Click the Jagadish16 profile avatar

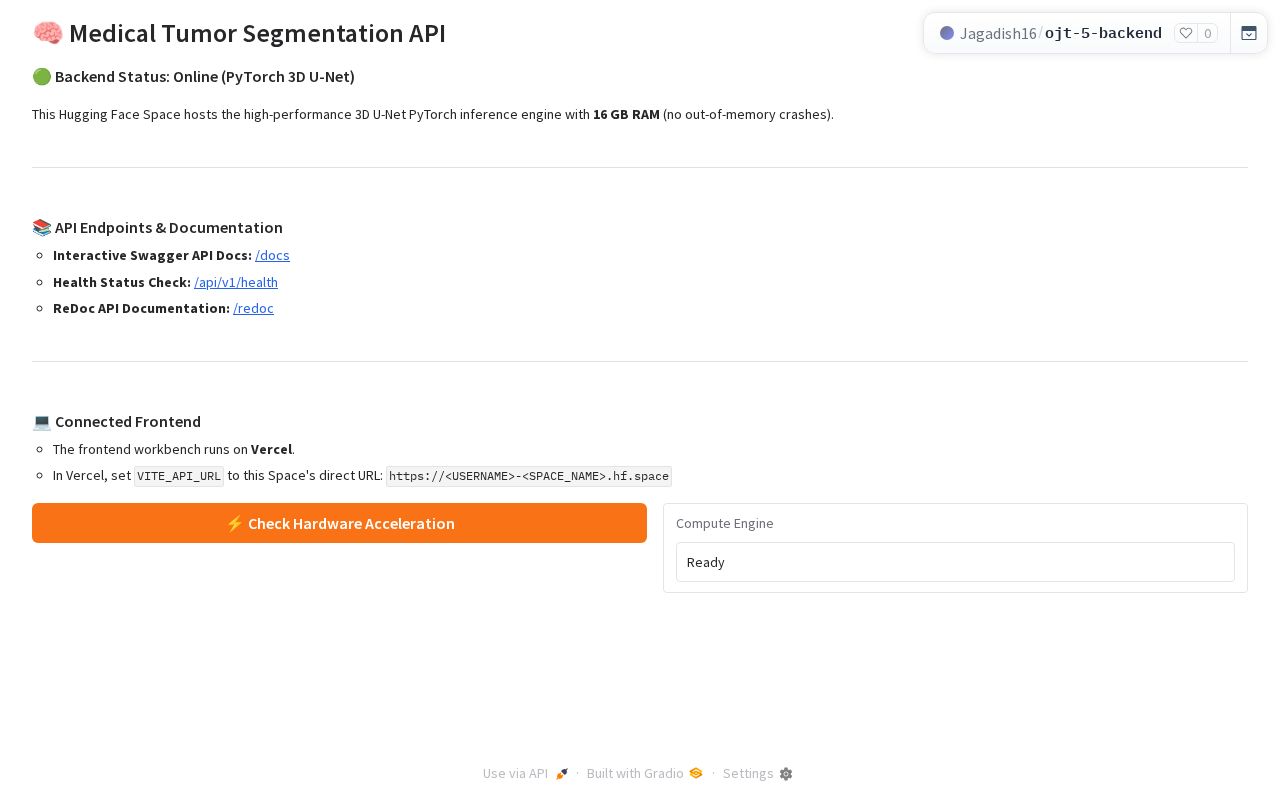(x=947, y=33)
